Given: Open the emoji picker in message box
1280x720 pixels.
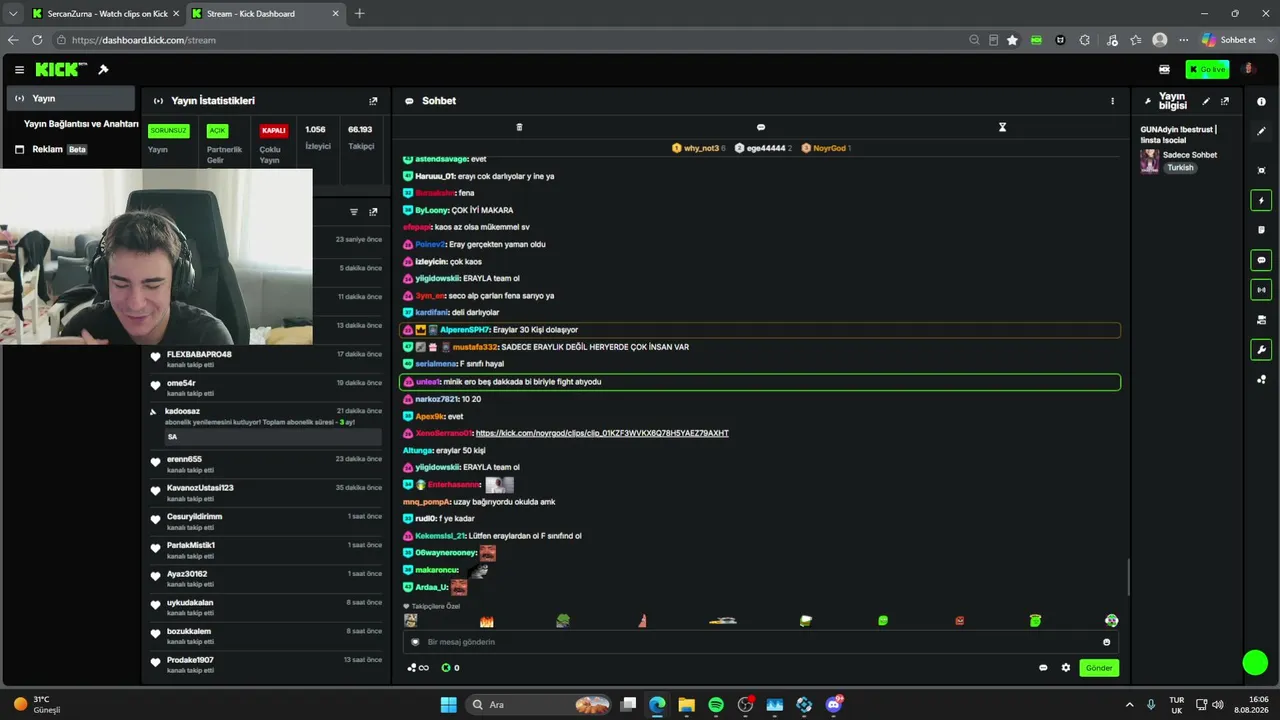Looking at the screenshot, I should (x=1106, y=642).
